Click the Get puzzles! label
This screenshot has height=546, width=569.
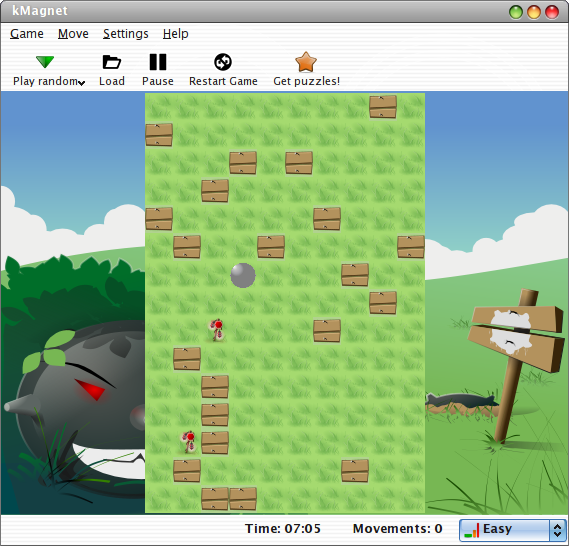point(307,81)
